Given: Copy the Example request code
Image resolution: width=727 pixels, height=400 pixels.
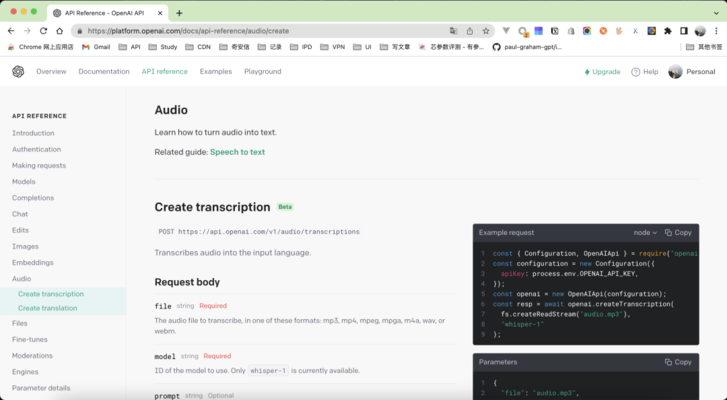Looking at the screenshot, I should click(678, 233).
